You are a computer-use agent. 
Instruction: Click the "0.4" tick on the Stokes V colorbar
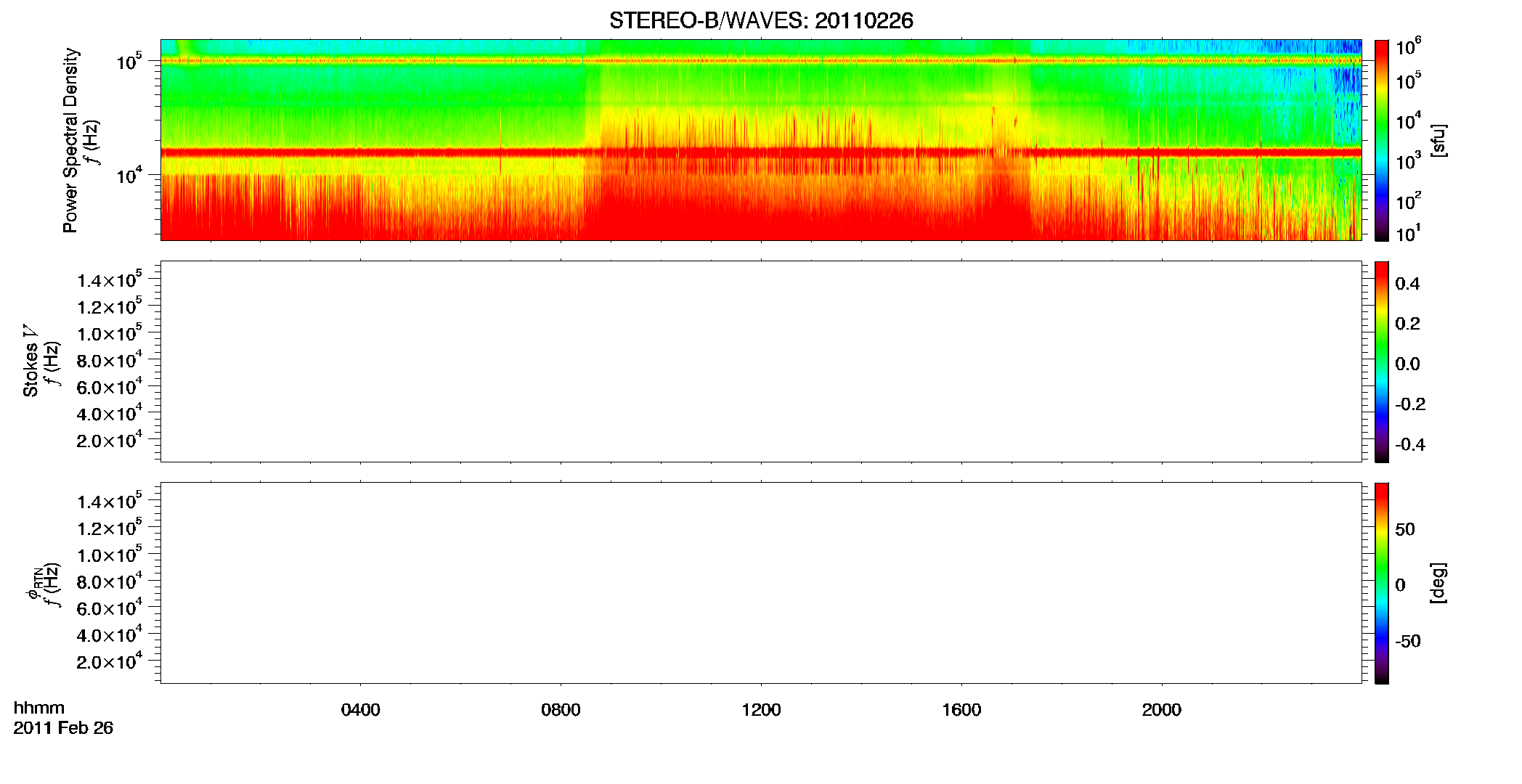point(1407,284)
